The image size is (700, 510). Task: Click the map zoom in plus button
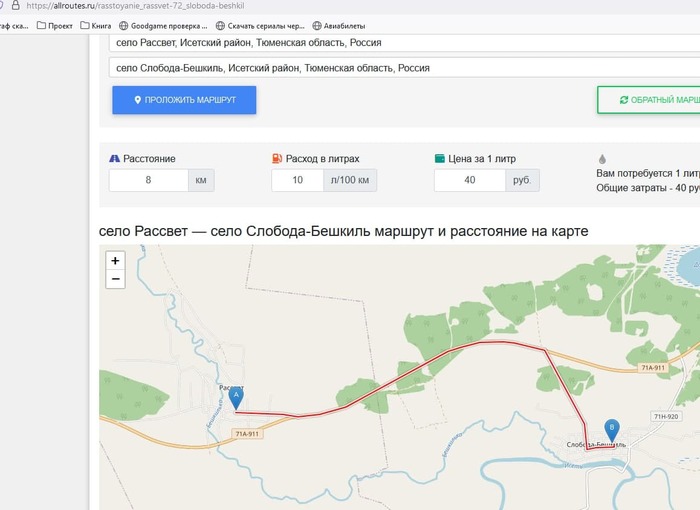point(115,260)
